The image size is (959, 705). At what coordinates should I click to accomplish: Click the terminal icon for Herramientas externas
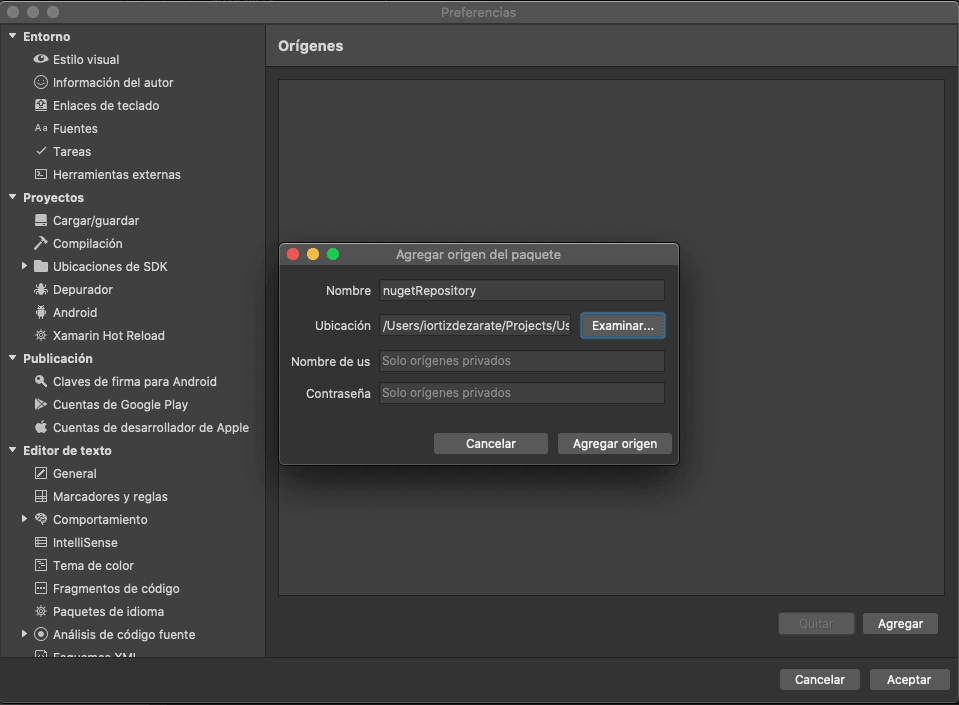(x=41, y=175)
